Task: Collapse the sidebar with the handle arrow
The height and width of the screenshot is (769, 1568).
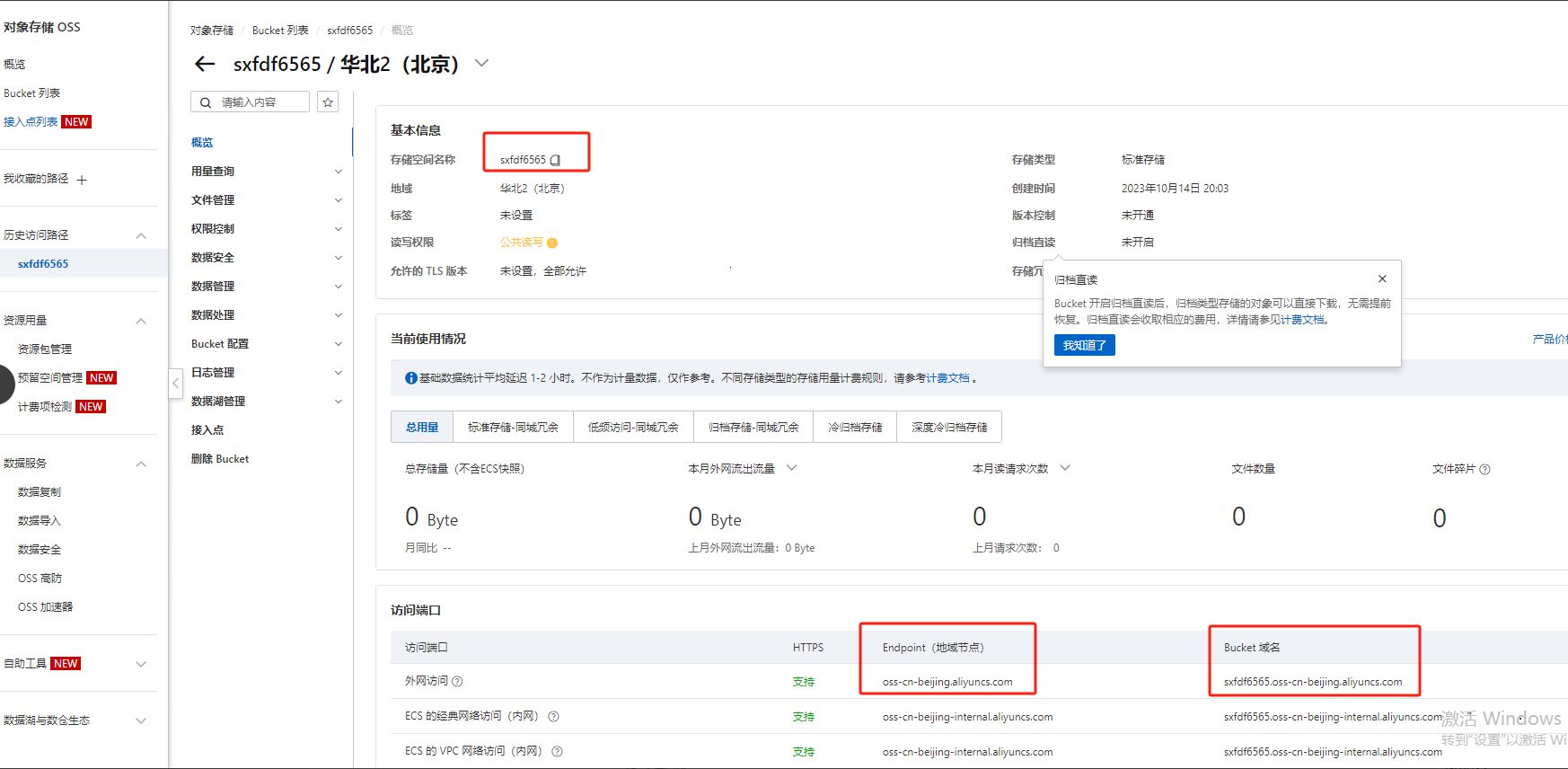Action: point(176,383)
